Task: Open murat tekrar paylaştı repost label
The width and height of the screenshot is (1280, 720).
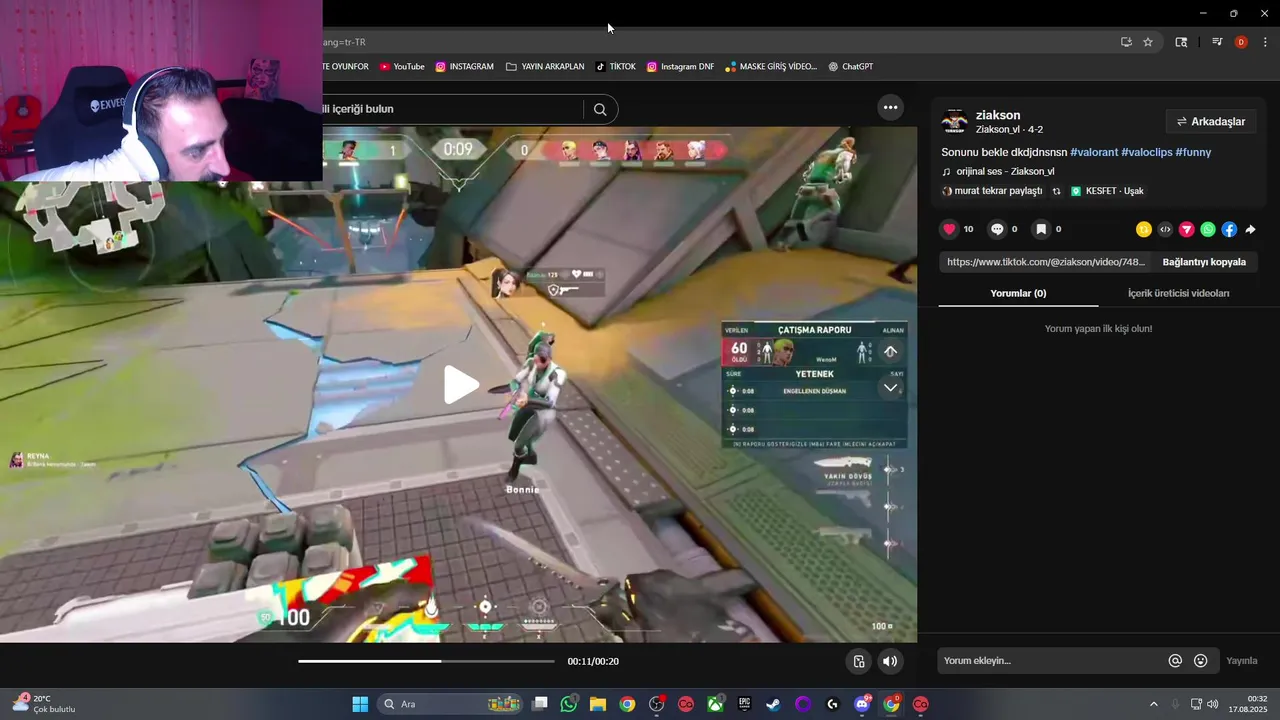Action: point(992,191)
